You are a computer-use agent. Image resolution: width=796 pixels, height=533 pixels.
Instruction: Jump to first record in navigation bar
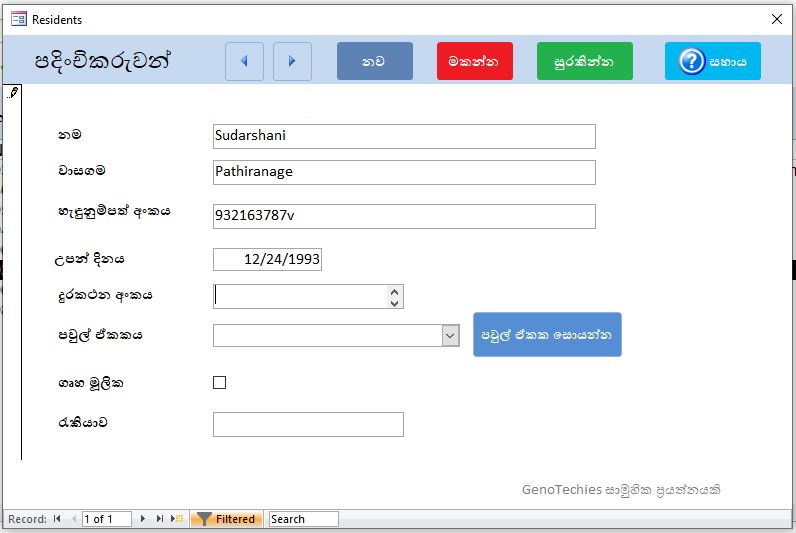pos(57,518)
